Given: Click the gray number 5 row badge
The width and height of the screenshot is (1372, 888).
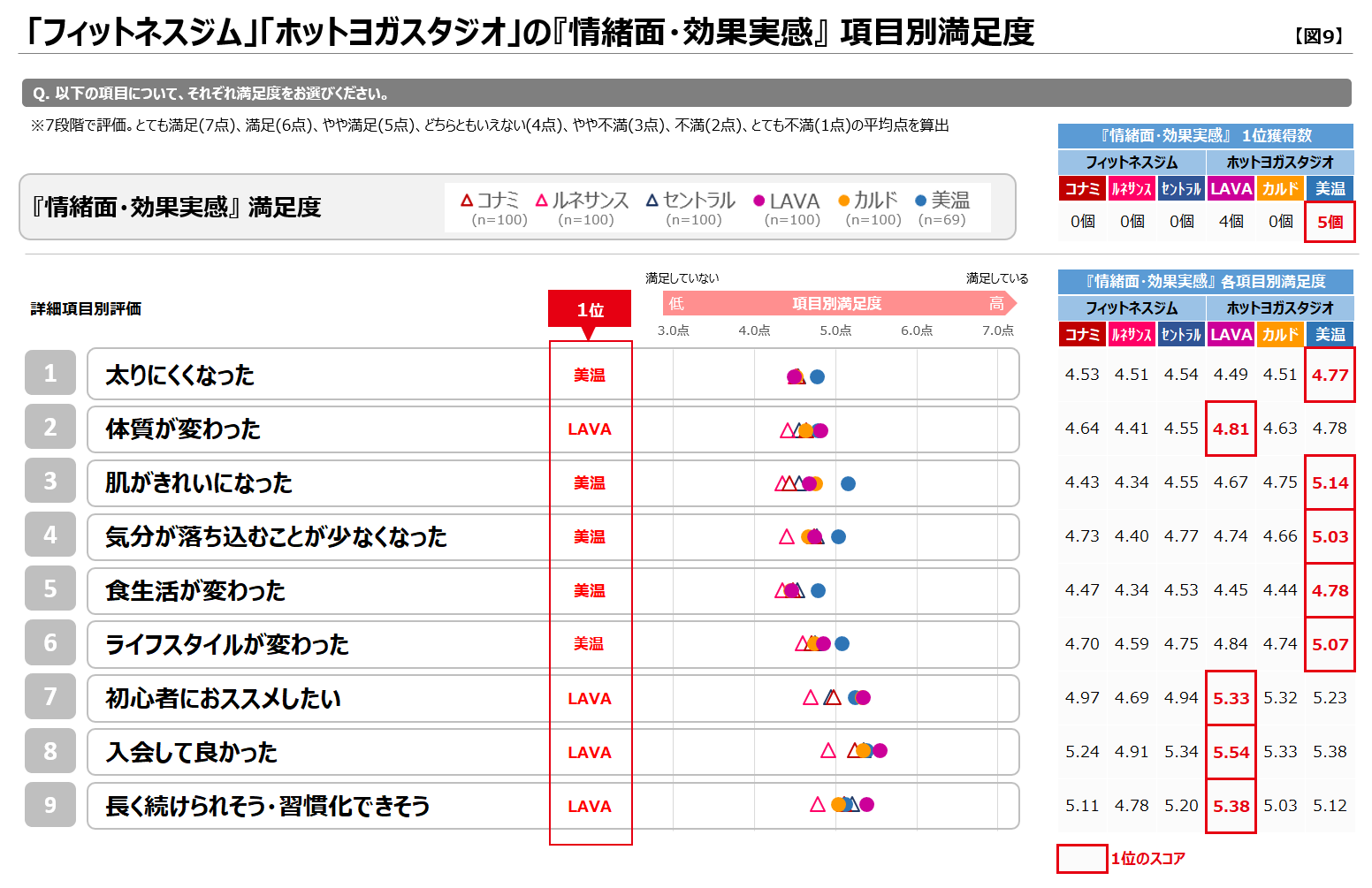Looking at the screenshot, I should pos(50,588).
